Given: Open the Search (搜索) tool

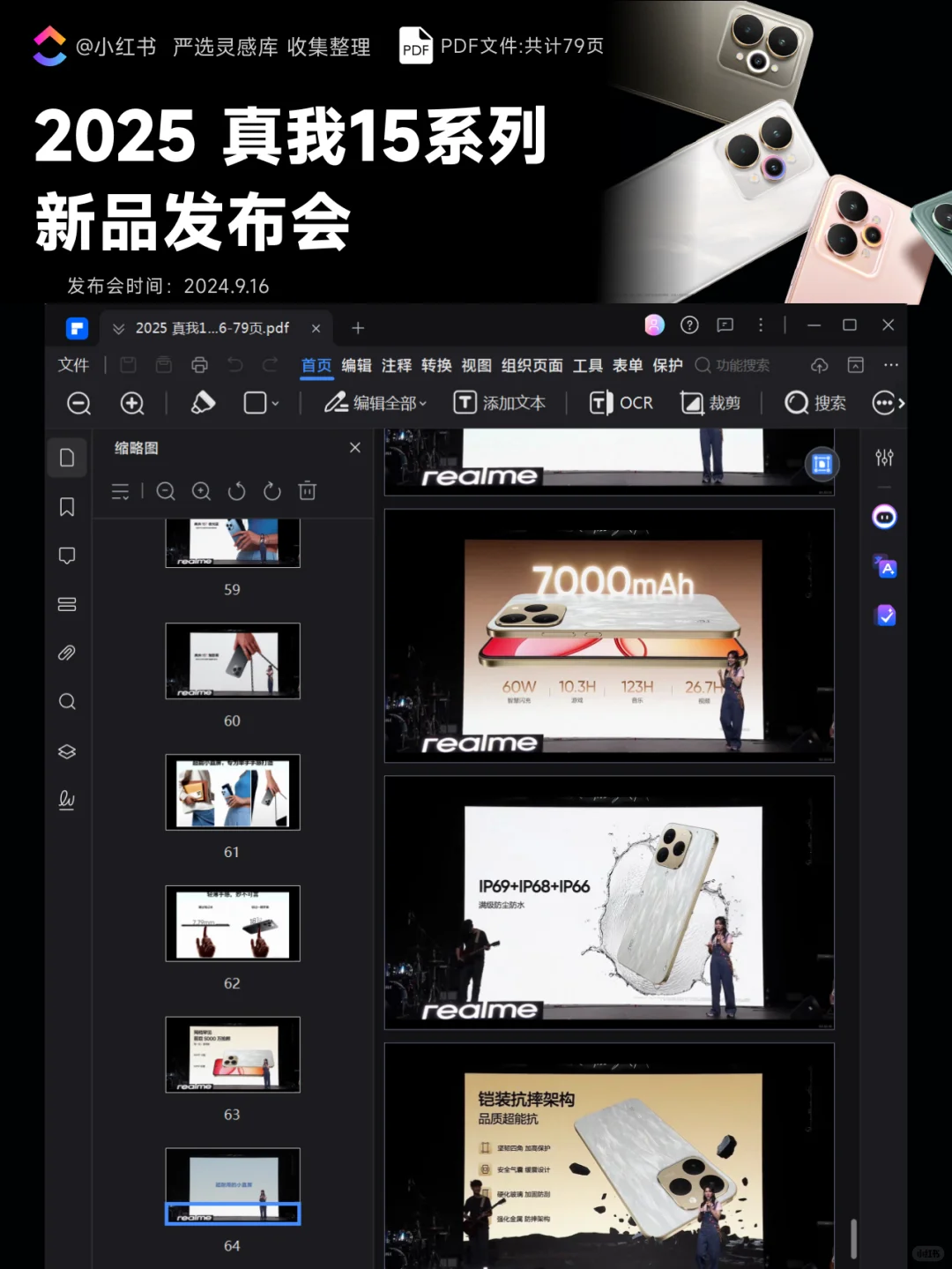Looking at the screenshot, I should pyautogui.click(x=814, y=403).
